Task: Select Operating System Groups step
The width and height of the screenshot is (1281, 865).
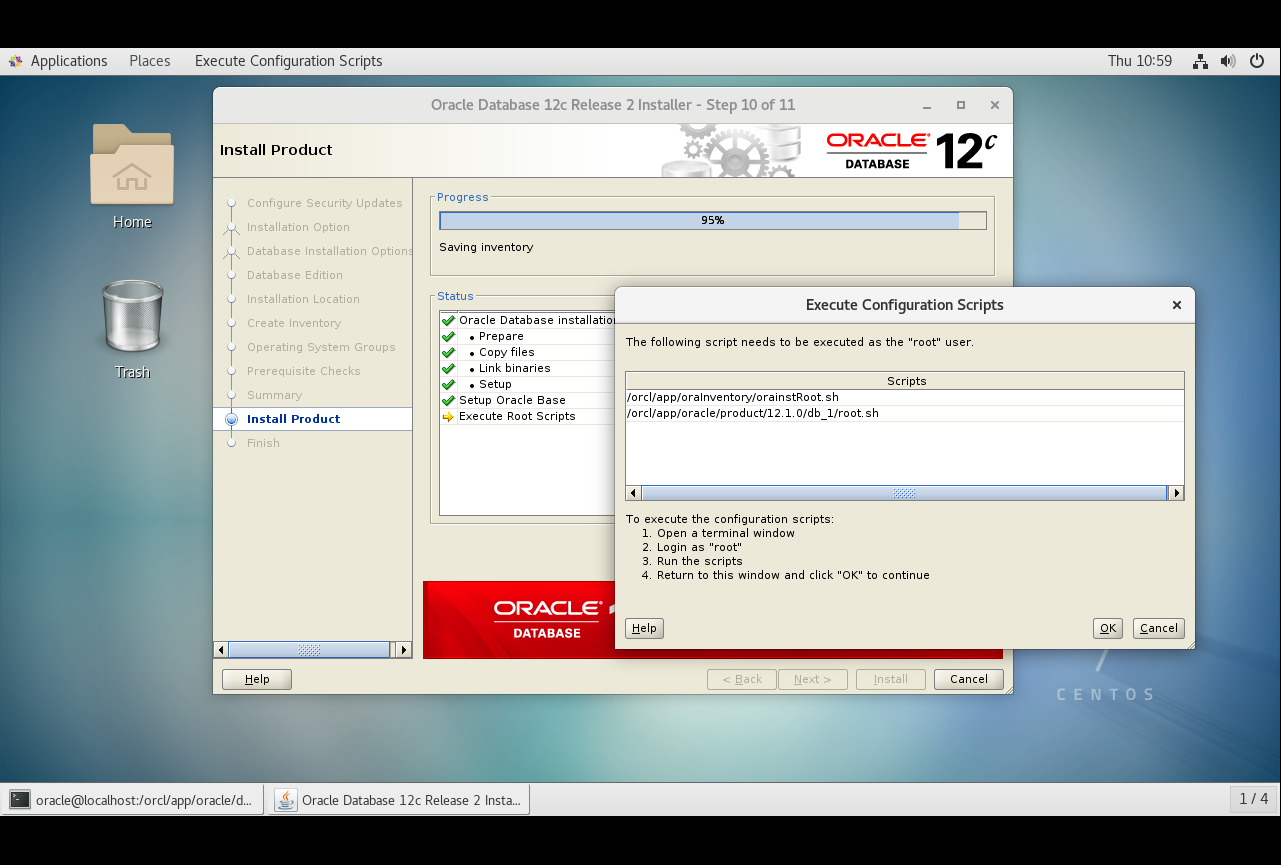Action: (321, 347)
